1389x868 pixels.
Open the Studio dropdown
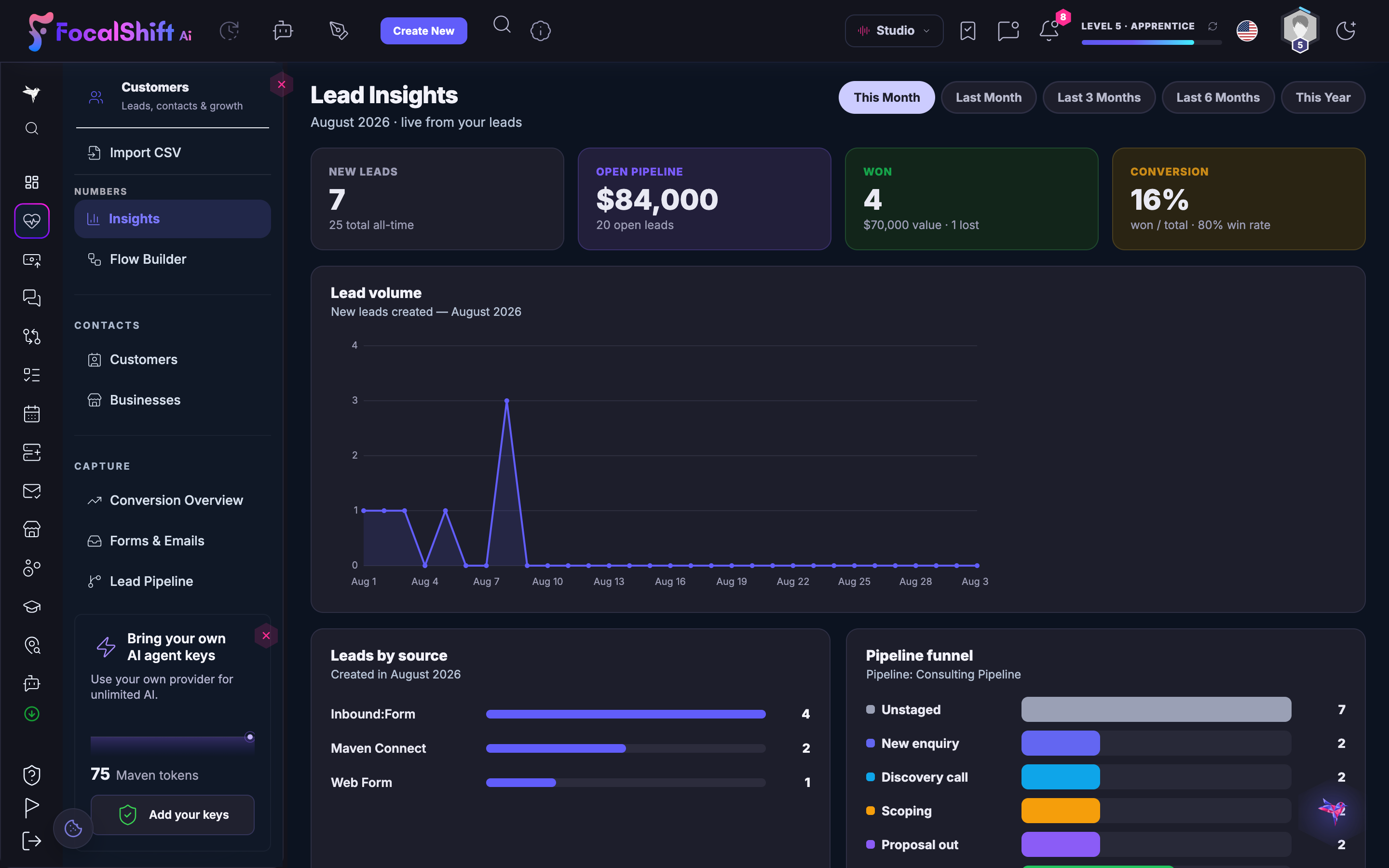click(x=894, y=30)
